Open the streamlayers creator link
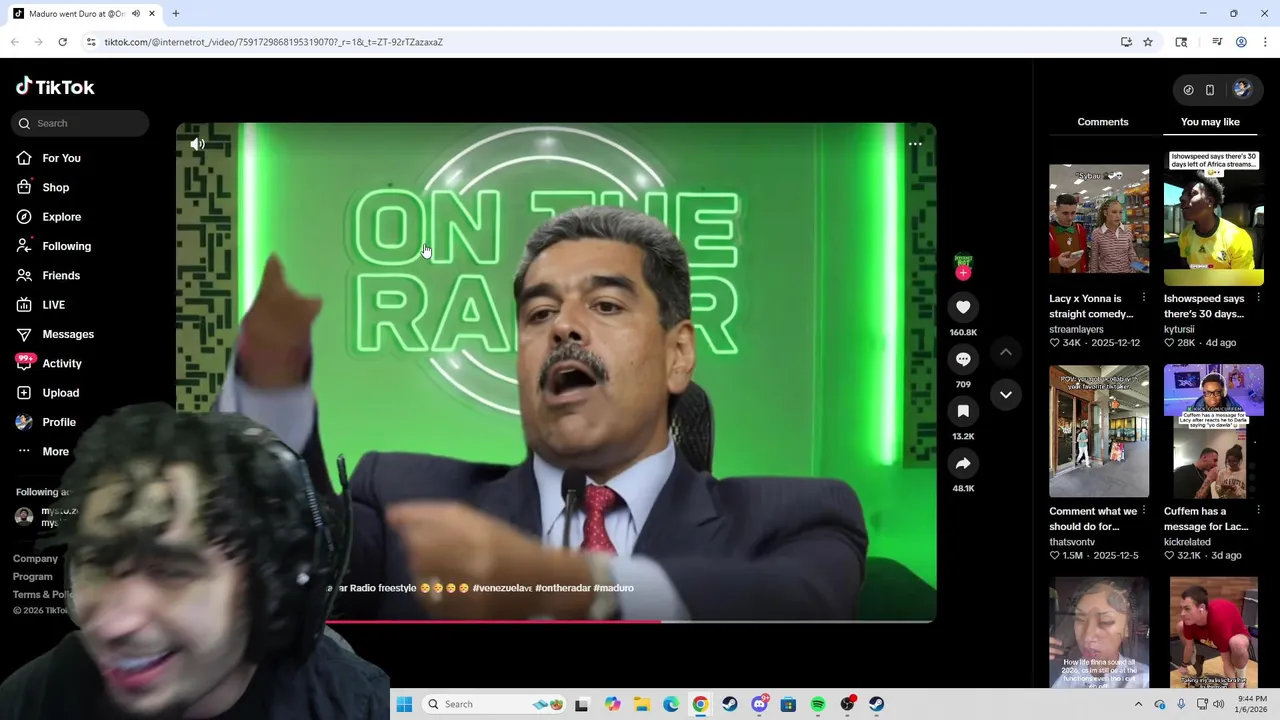The width and height of the screenshot is (1280, 720). (1076, 329)
